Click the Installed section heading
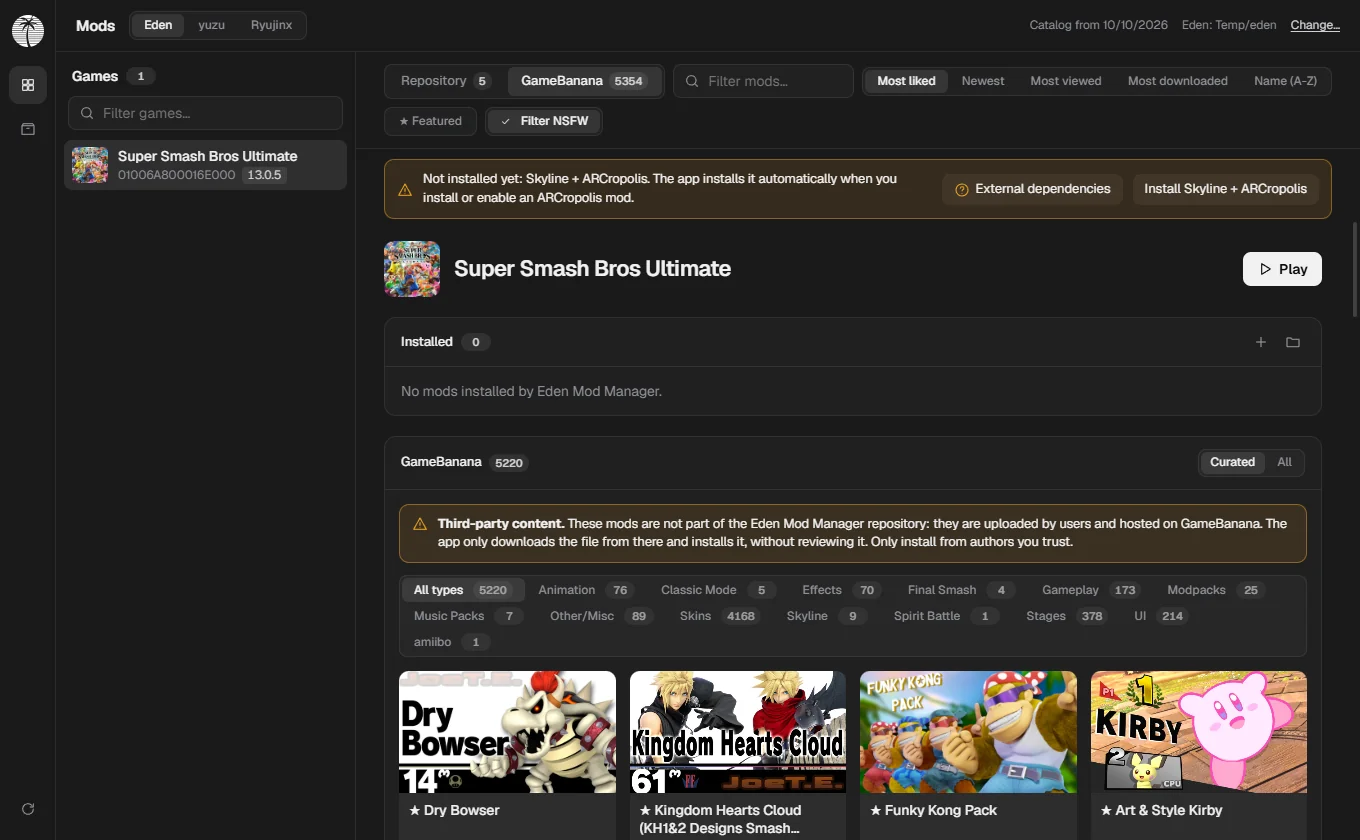Screen dimensions: 1360x840 click(427, 342)
